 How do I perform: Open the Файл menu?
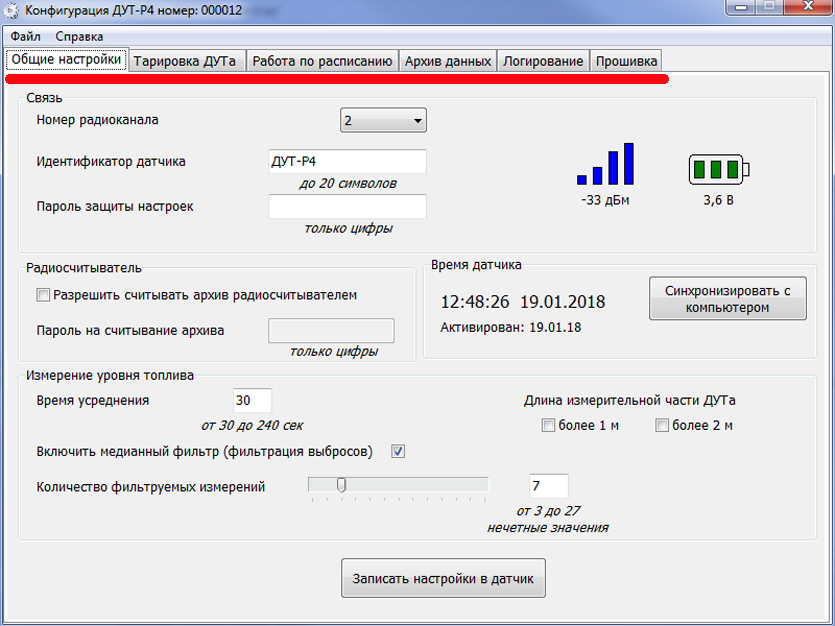[26, 37]
